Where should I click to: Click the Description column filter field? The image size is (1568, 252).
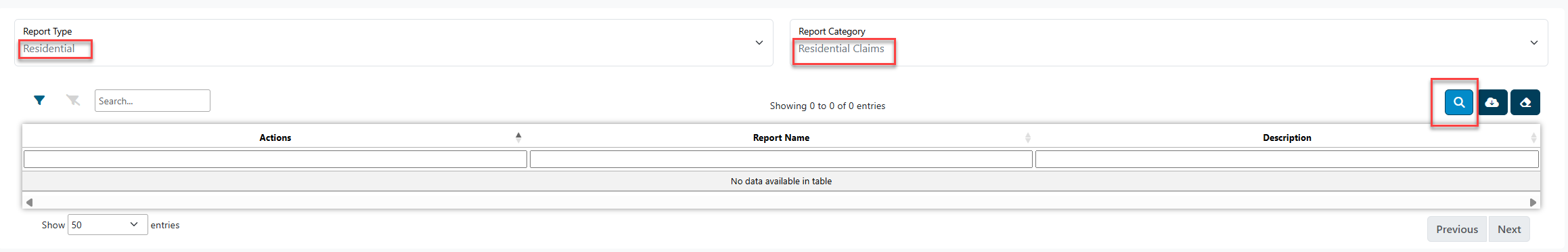[x=1287, y=159]
